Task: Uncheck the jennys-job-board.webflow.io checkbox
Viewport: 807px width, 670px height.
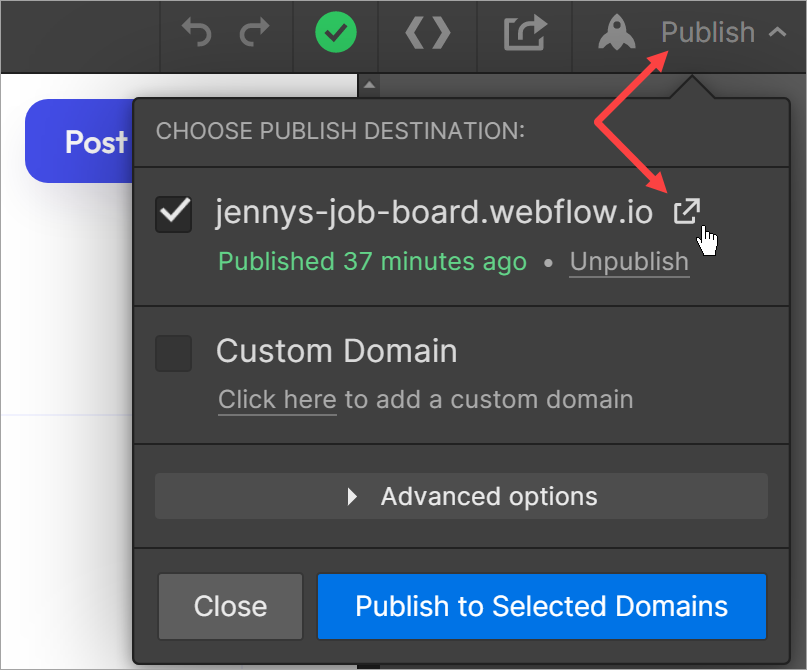Action: point(173,214)
